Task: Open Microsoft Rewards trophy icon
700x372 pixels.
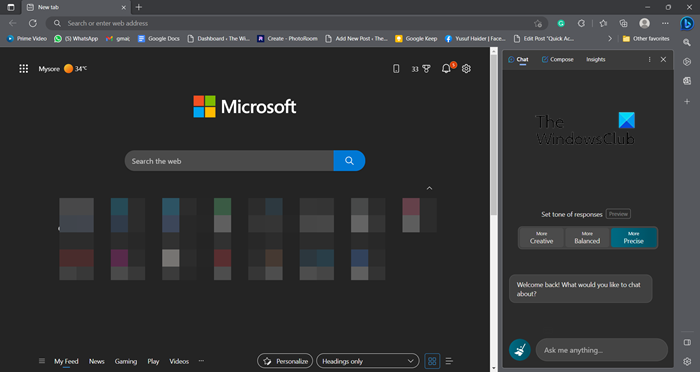Action: pos(421,69)
